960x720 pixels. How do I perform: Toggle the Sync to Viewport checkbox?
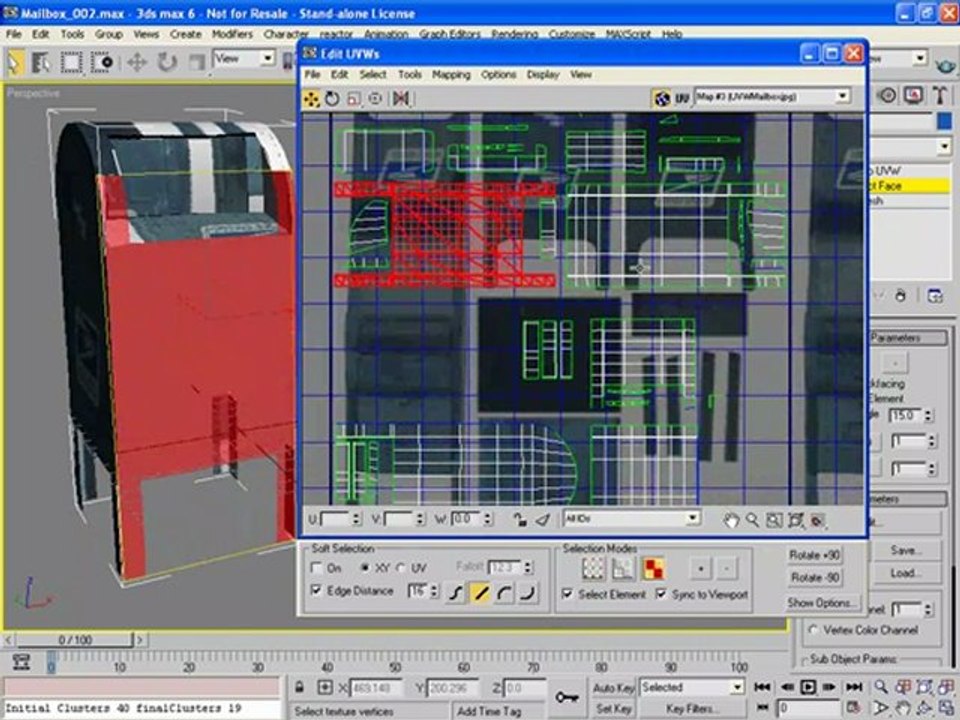click(661, 594)
